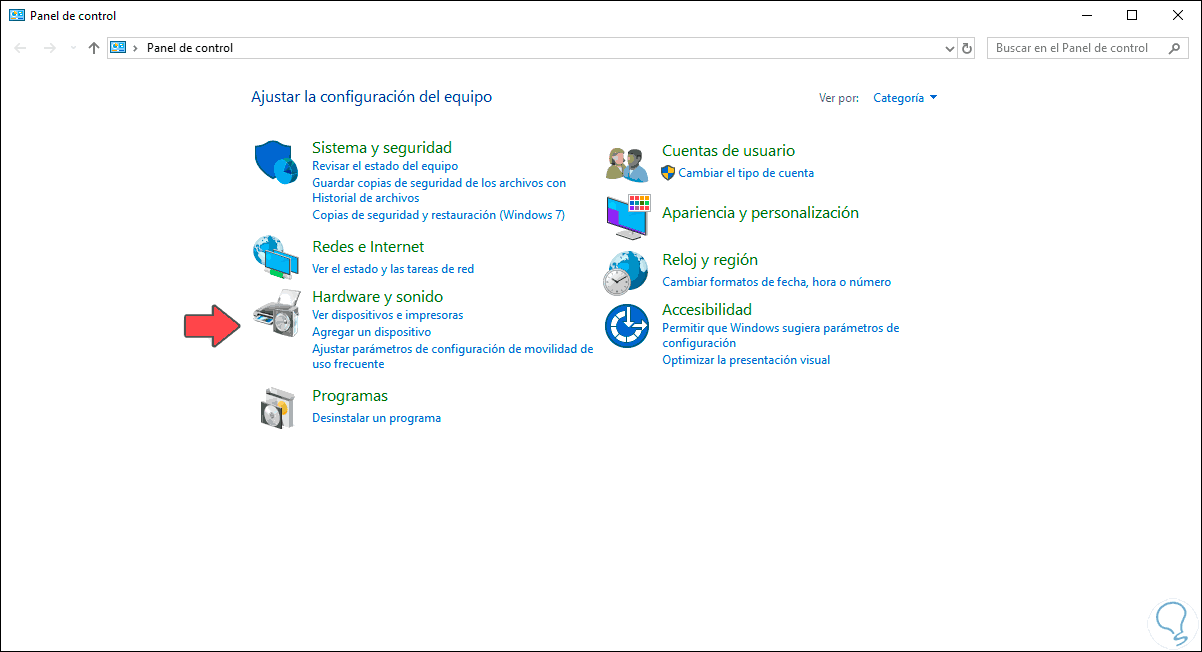Open Apariencia y personalización heading
The image size is (1202, 652).
click(x=760, y=213)
